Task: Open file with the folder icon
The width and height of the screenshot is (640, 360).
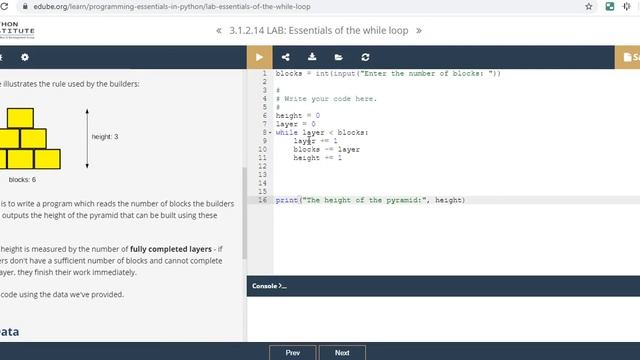Action: (x=338, y=57)
